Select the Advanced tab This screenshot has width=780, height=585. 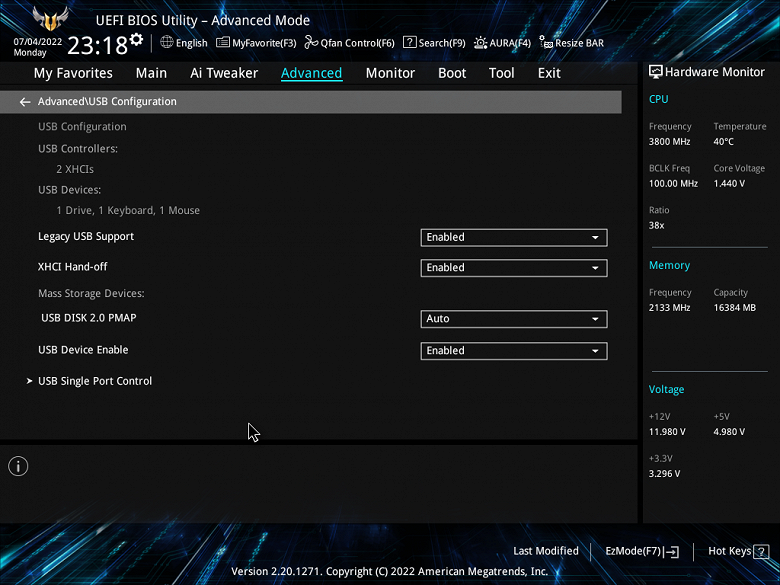point(311,73)
